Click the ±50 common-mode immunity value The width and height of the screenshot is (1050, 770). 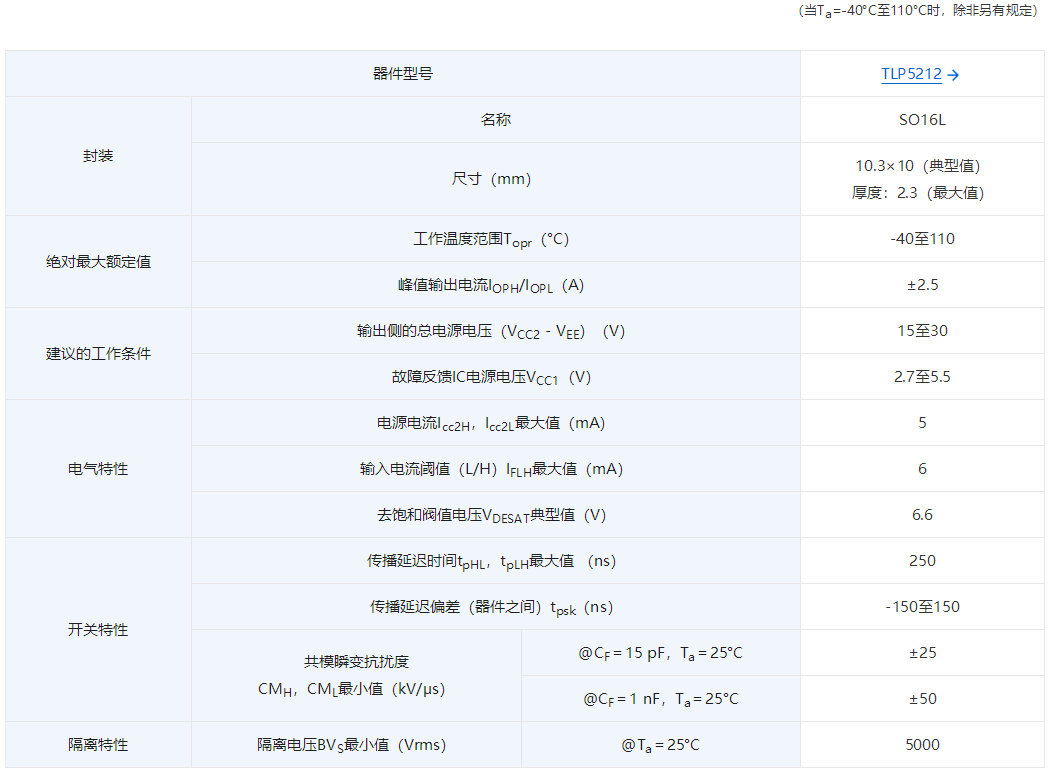pyautogui.click(x=921, y=699)
